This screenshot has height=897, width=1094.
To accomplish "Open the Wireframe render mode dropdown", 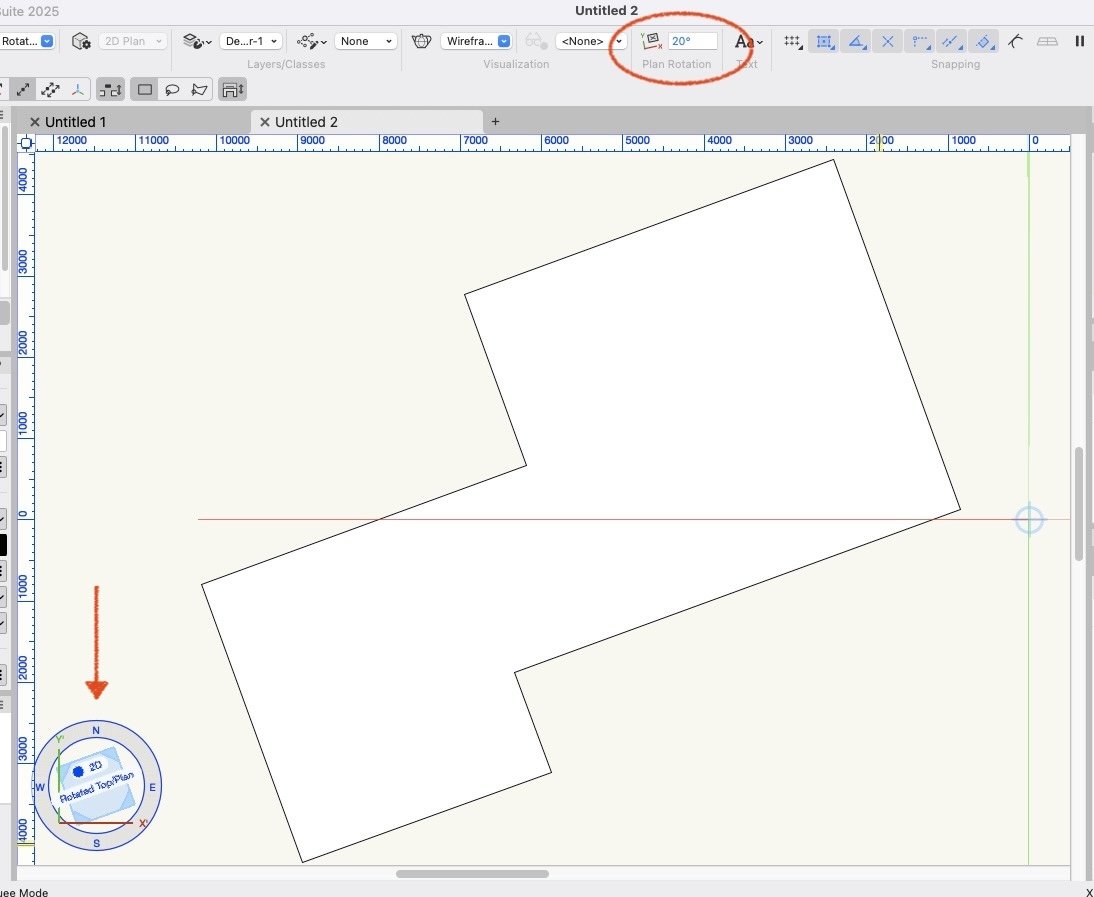I will pos(477,41).
